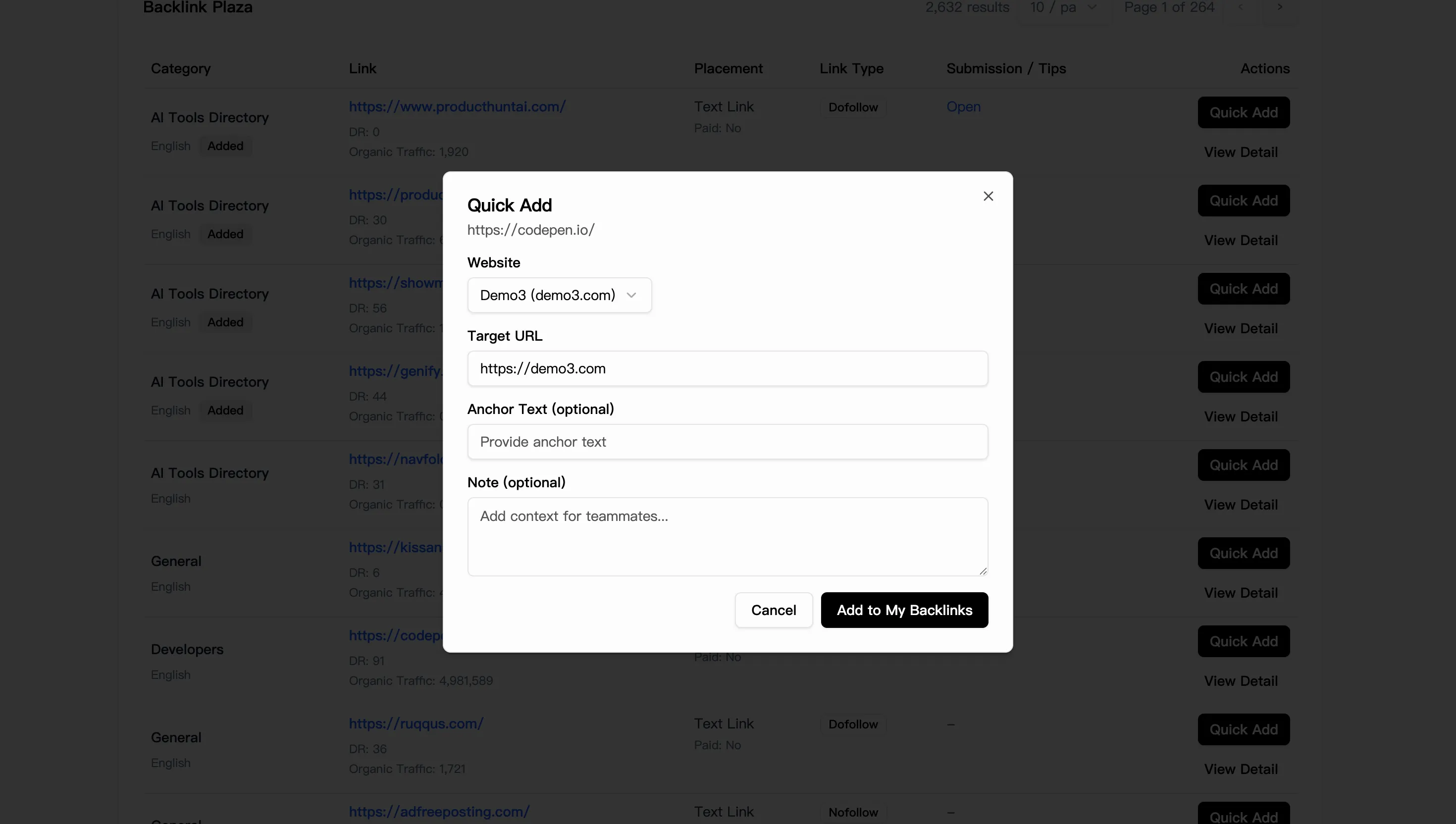Click View Detail for the Developers row
1456x824 pixels.
point(1241,680)
